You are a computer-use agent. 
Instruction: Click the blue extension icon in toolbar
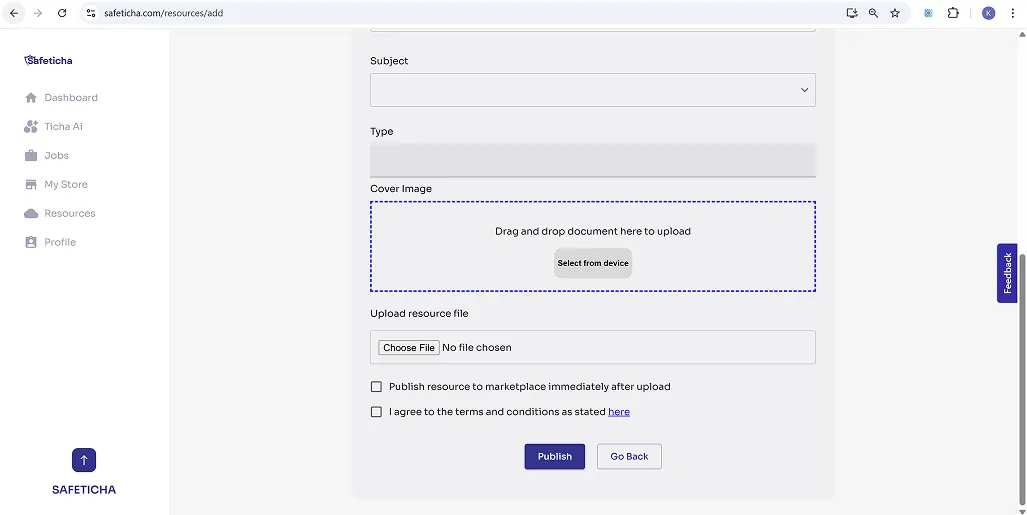coord(928,13)
